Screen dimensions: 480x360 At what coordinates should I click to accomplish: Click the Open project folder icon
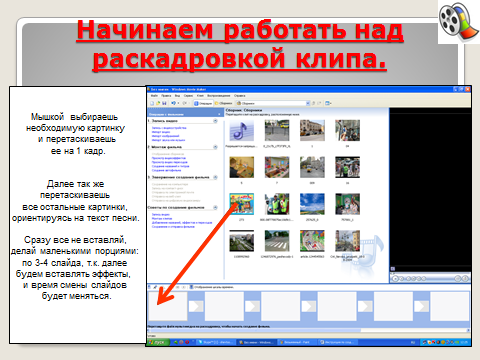click(x=158, y=103)
